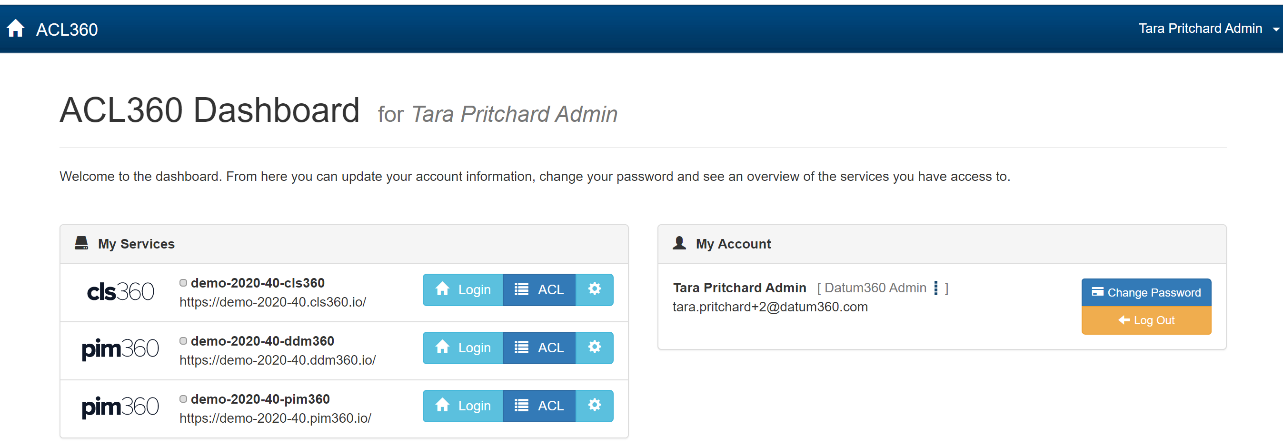This screenshot has width=1283, height=447.
Task: Click the Change Password button
Action: [x=1146, y=292]
